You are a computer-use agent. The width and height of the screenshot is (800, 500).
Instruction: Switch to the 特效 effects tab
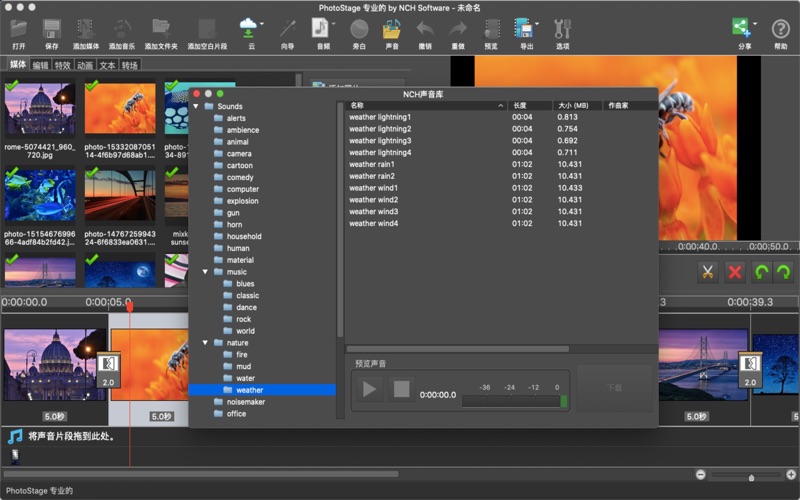coord(63,65)
